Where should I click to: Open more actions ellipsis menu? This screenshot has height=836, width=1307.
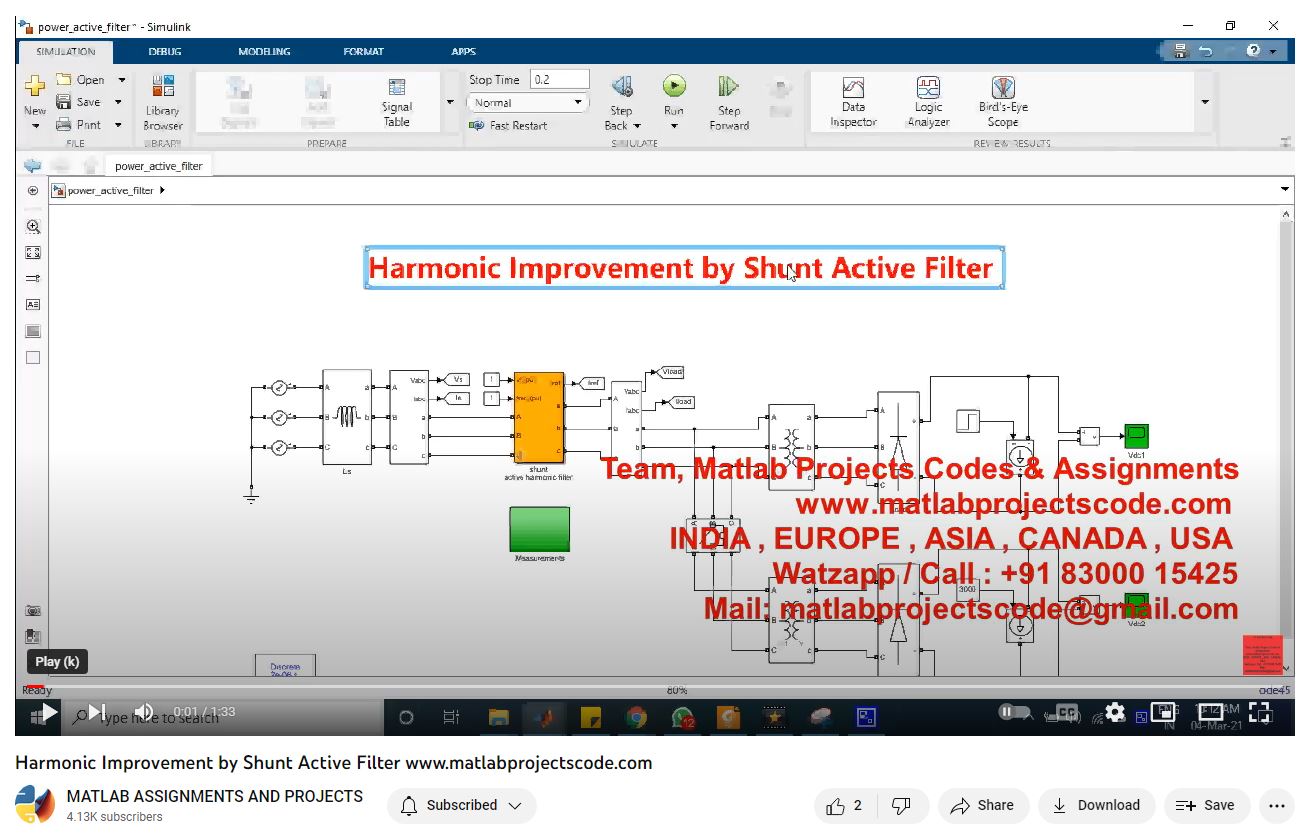pyautogui.click(x=1276, y=806)
